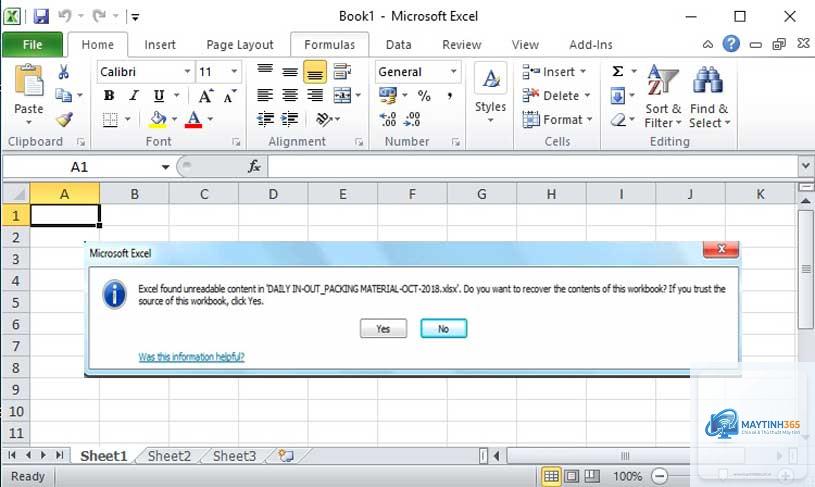Click Increase Decimal
815x487 pixels.
[x=388, y=120]
